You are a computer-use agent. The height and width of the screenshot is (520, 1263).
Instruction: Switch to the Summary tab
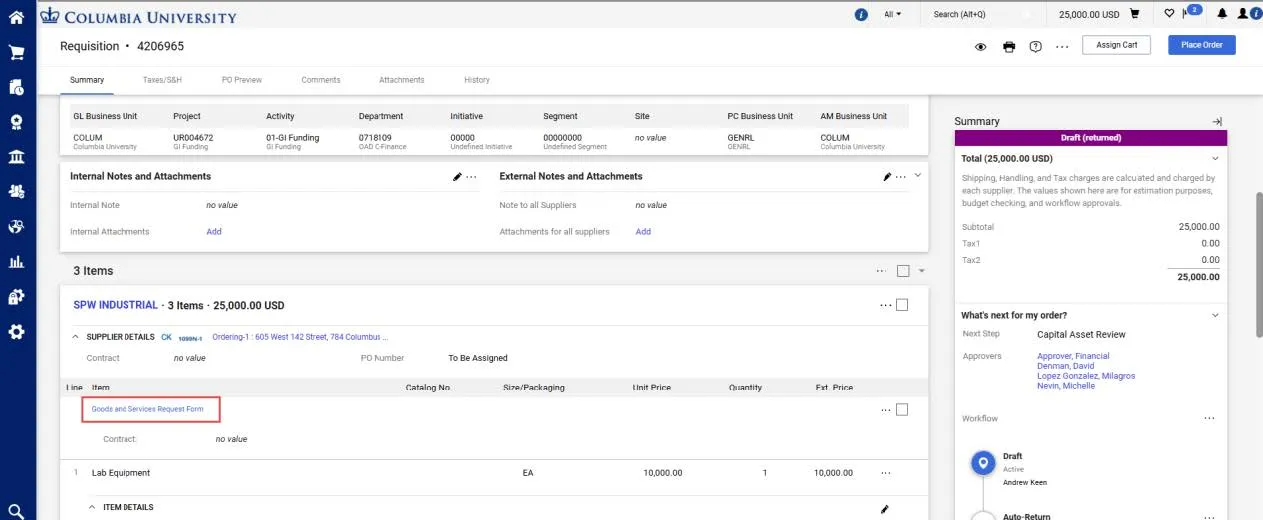point(87,80)
